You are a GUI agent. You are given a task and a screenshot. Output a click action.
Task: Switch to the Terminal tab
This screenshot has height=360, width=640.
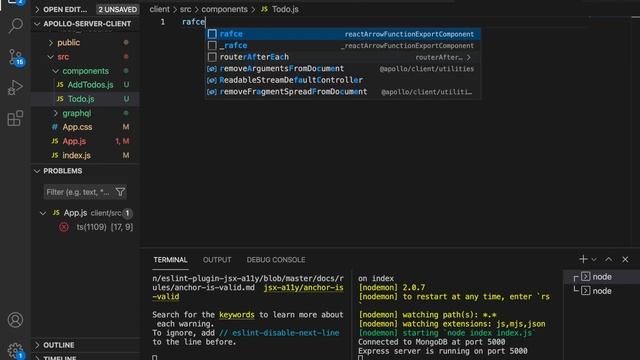(x=170, y=260)
